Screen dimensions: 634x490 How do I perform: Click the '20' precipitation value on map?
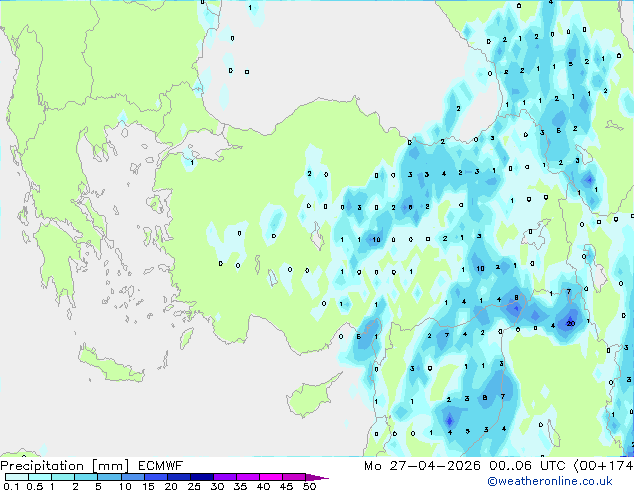tap(571, 323)
